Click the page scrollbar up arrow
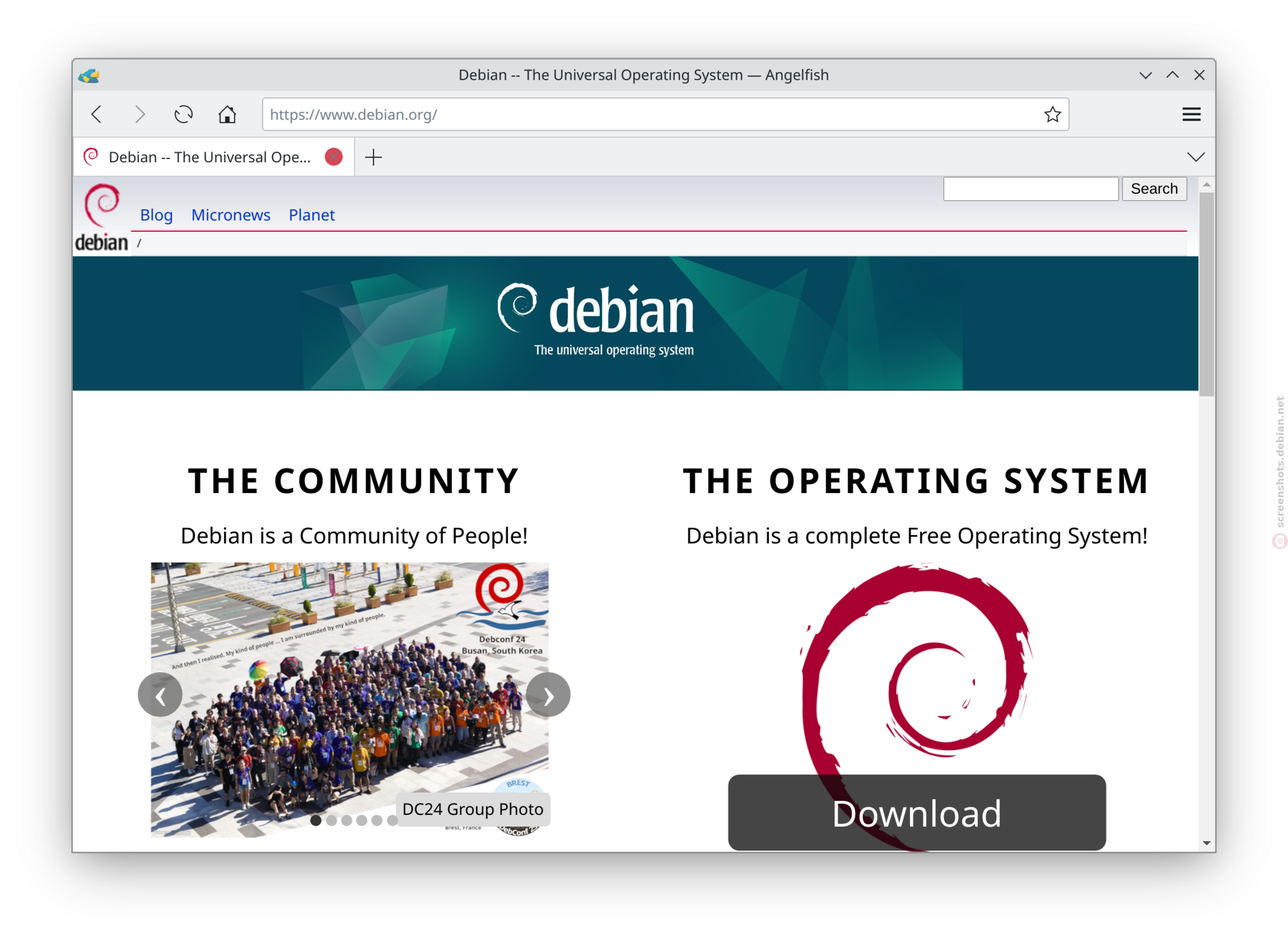This screenshot has width=1288, height=938. (1206, 185)
